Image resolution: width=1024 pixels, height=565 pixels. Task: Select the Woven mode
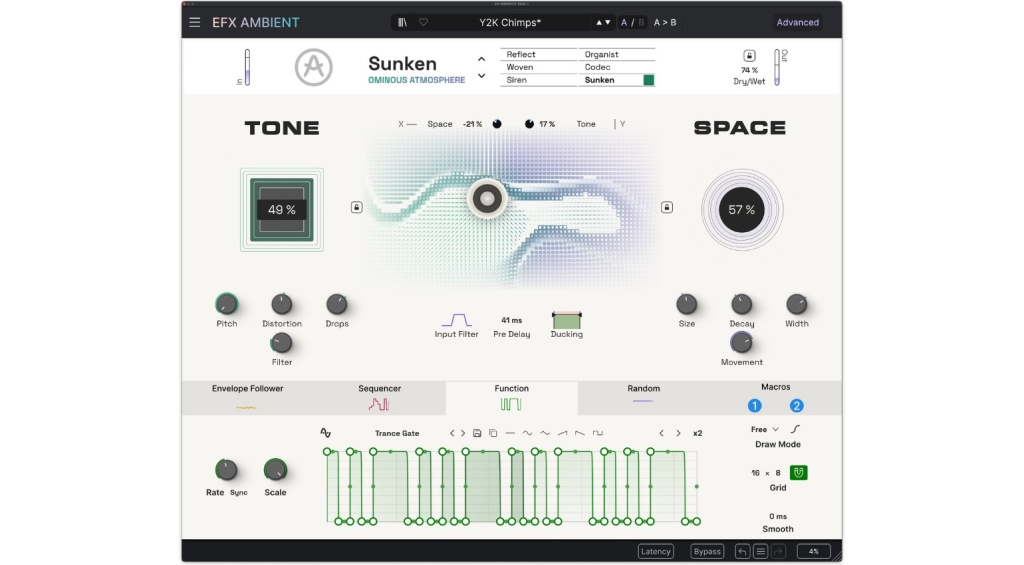click(x=539, y=67)
